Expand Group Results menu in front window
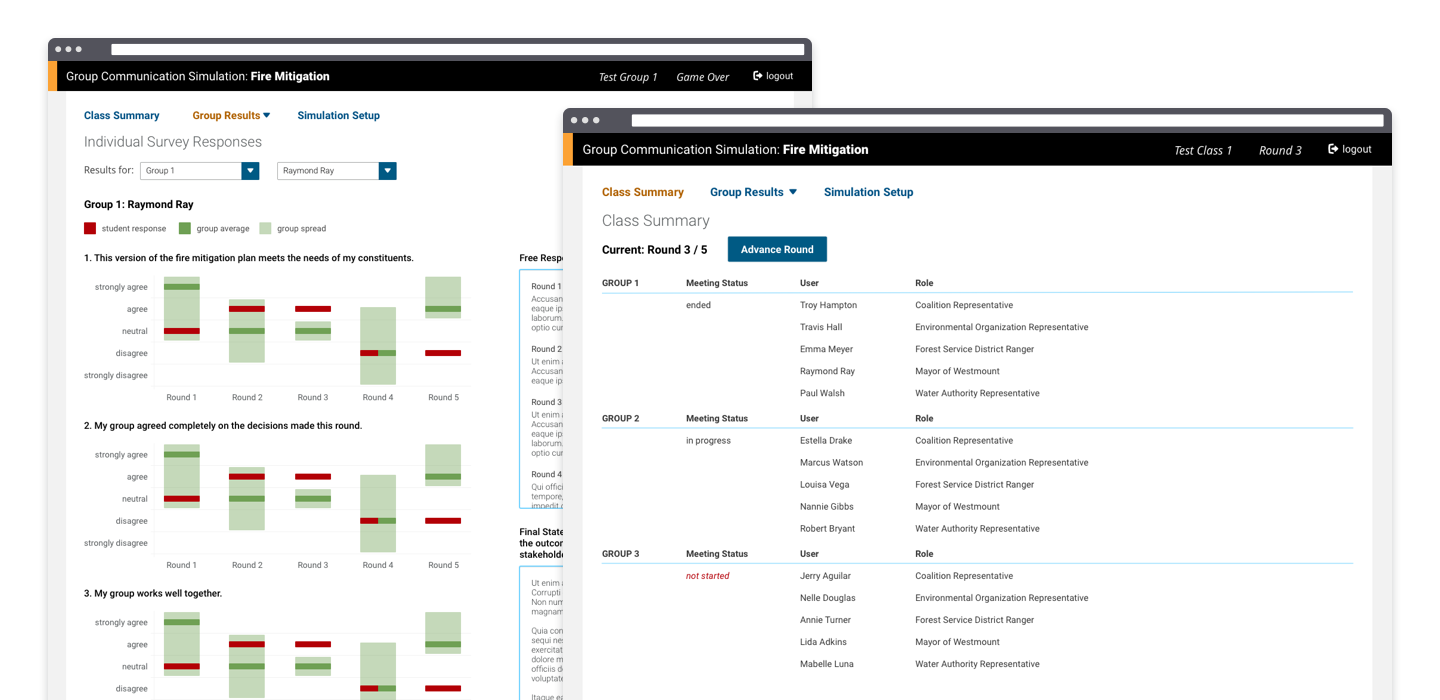This screenshot has height=700, width=1440. coord(753,192)
